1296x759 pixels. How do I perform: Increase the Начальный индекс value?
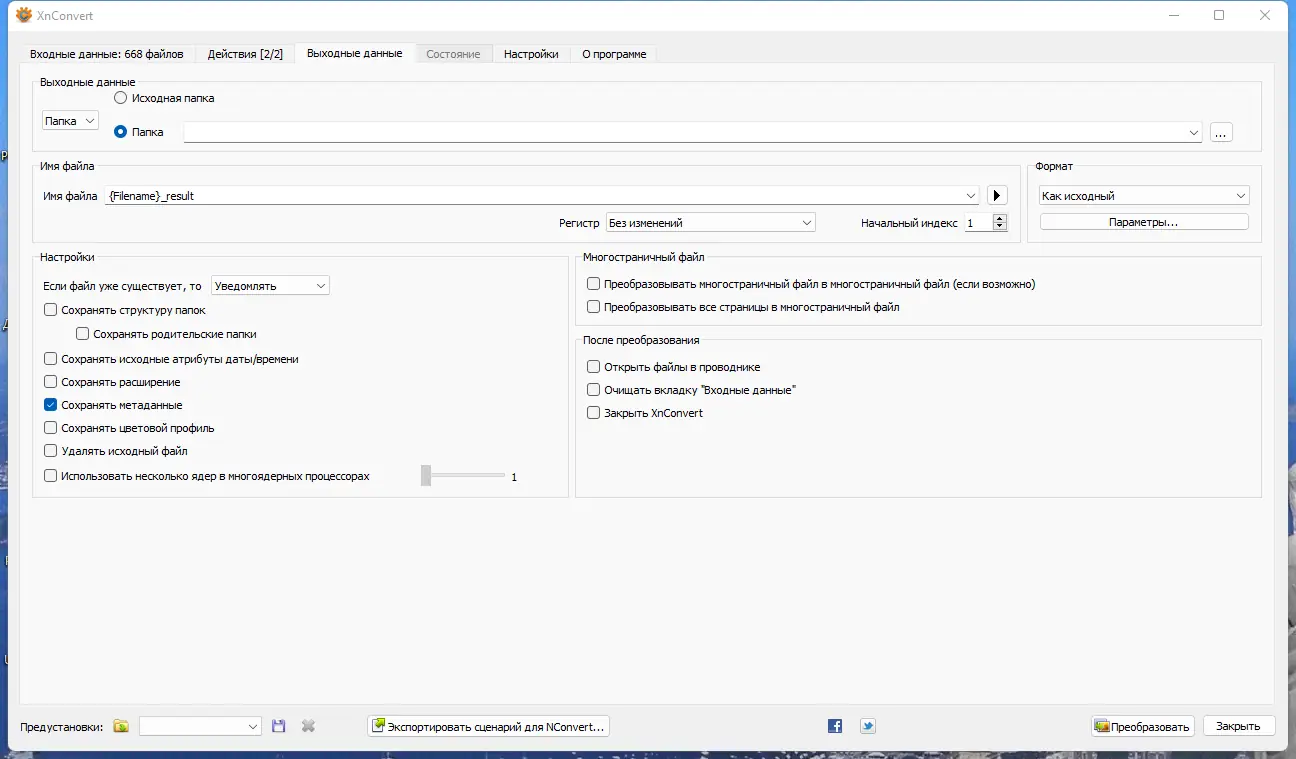pyautogui.click(x=1000, y=218)
